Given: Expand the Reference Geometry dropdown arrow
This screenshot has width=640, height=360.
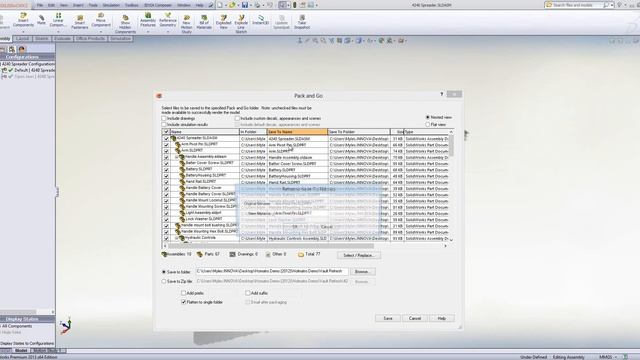Looking at the screenshot, I should click(168, 31).
